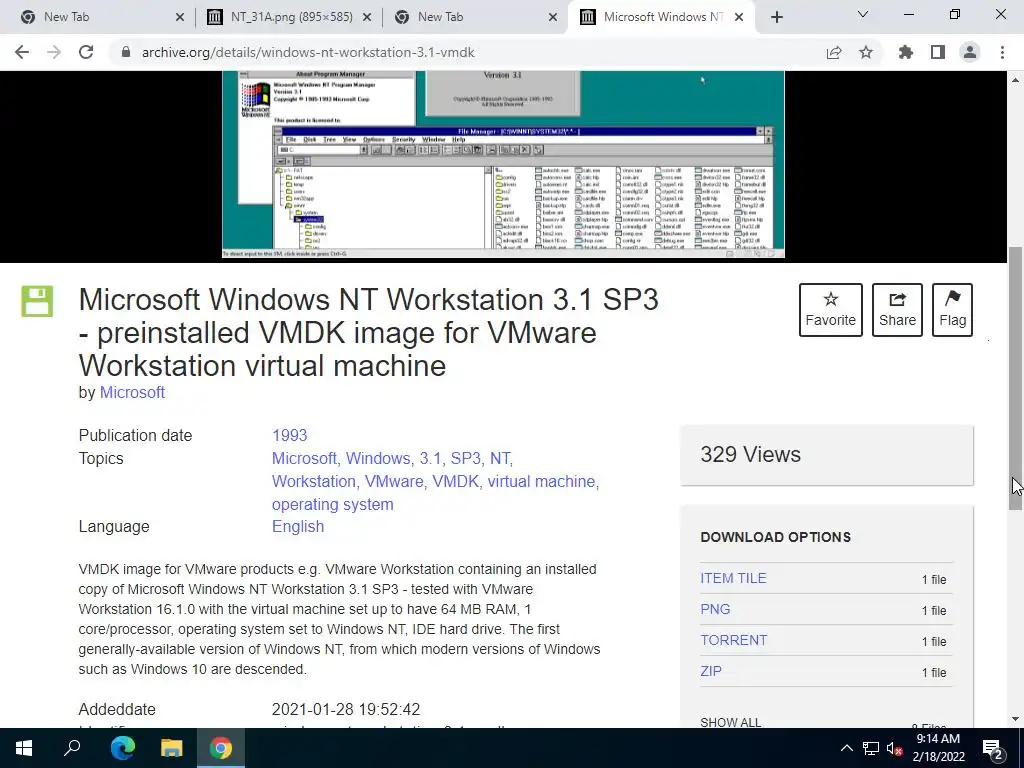Flag this archive item
Viewport: 1024px width, 768px height.
[952, 310]
